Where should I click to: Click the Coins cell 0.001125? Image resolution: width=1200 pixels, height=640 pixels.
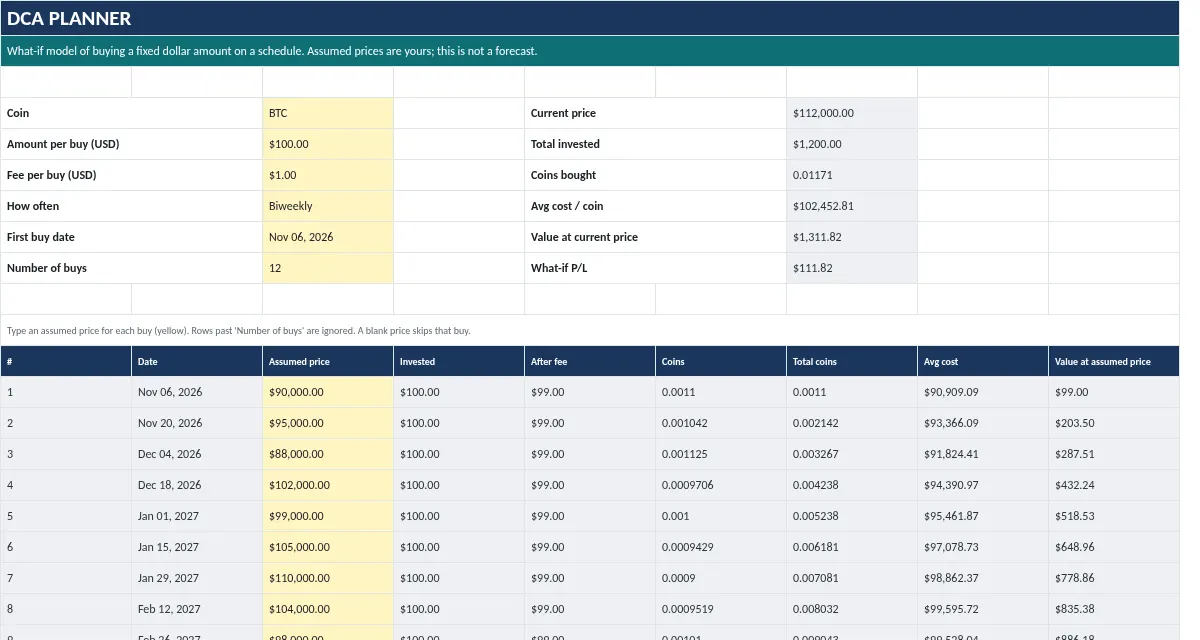[721, 454]
